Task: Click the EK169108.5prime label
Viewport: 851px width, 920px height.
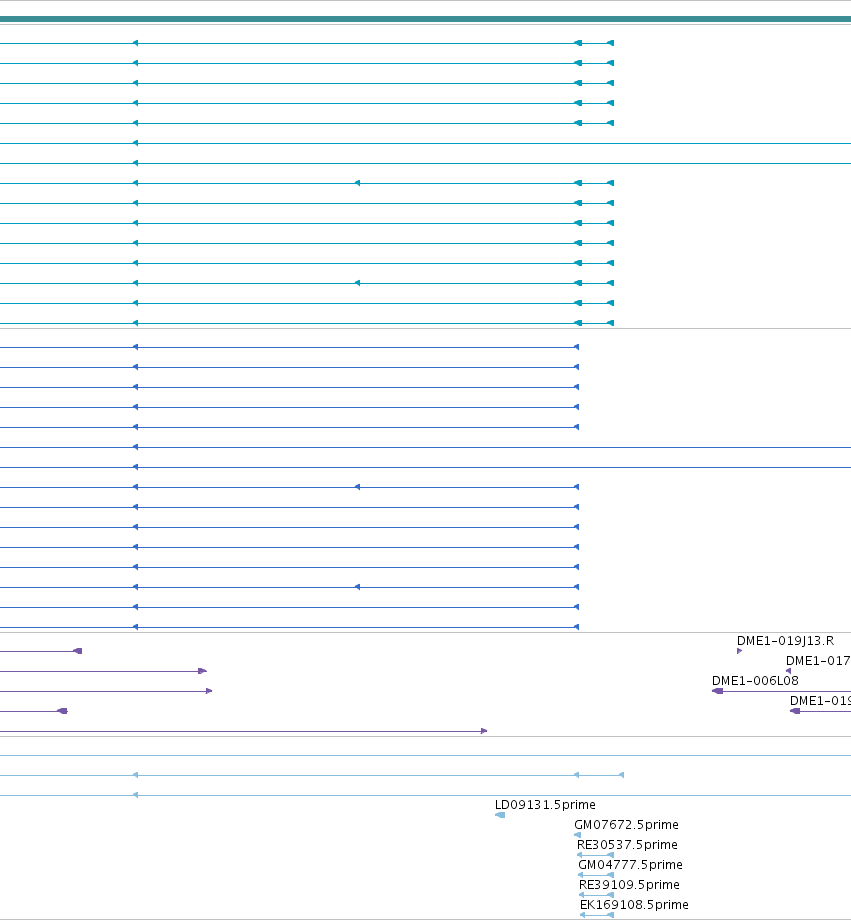Action: pyautogui.click(x=634, y=904)
